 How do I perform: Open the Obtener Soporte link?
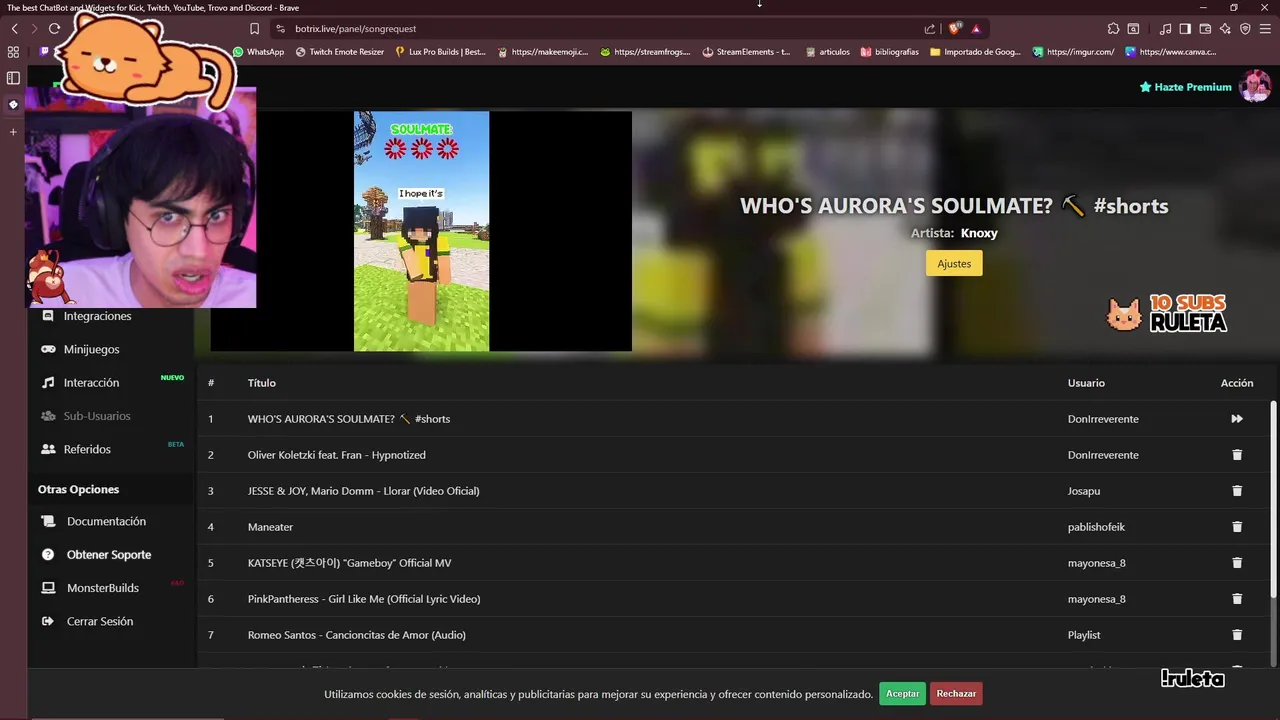point(110,555)
